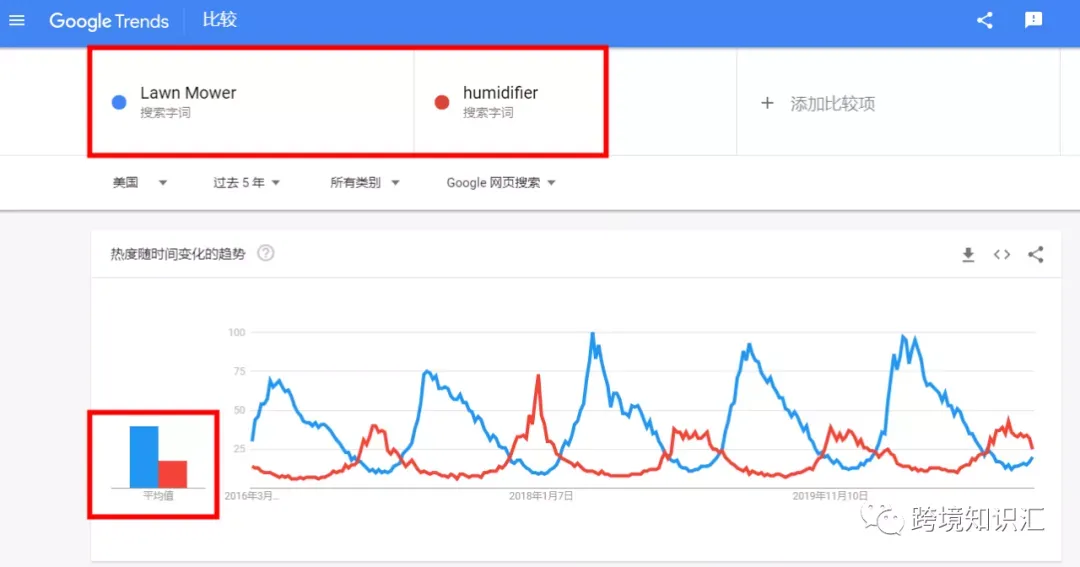The height and width of the screenshot is (567, 1080).
Task: Click the share icon in top header
Action: click(x=985, y=20)
